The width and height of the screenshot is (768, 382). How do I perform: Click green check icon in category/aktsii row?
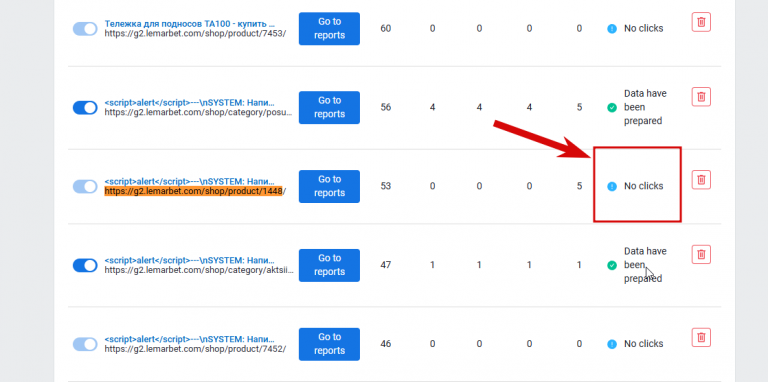tap(612, 265)
